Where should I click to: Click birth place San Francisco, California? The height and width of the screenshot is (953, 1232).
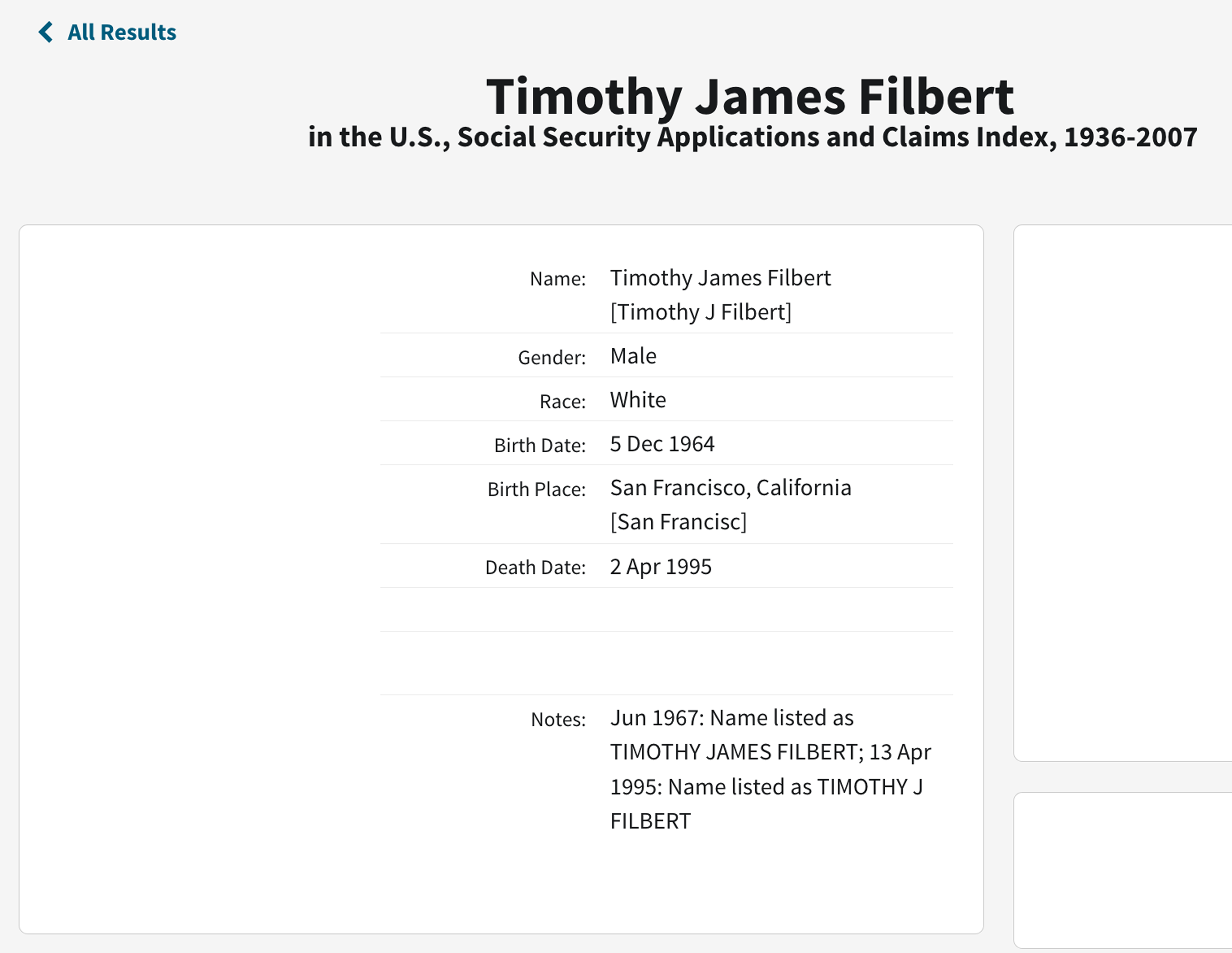pyautogui.click(x=731, y=488)
